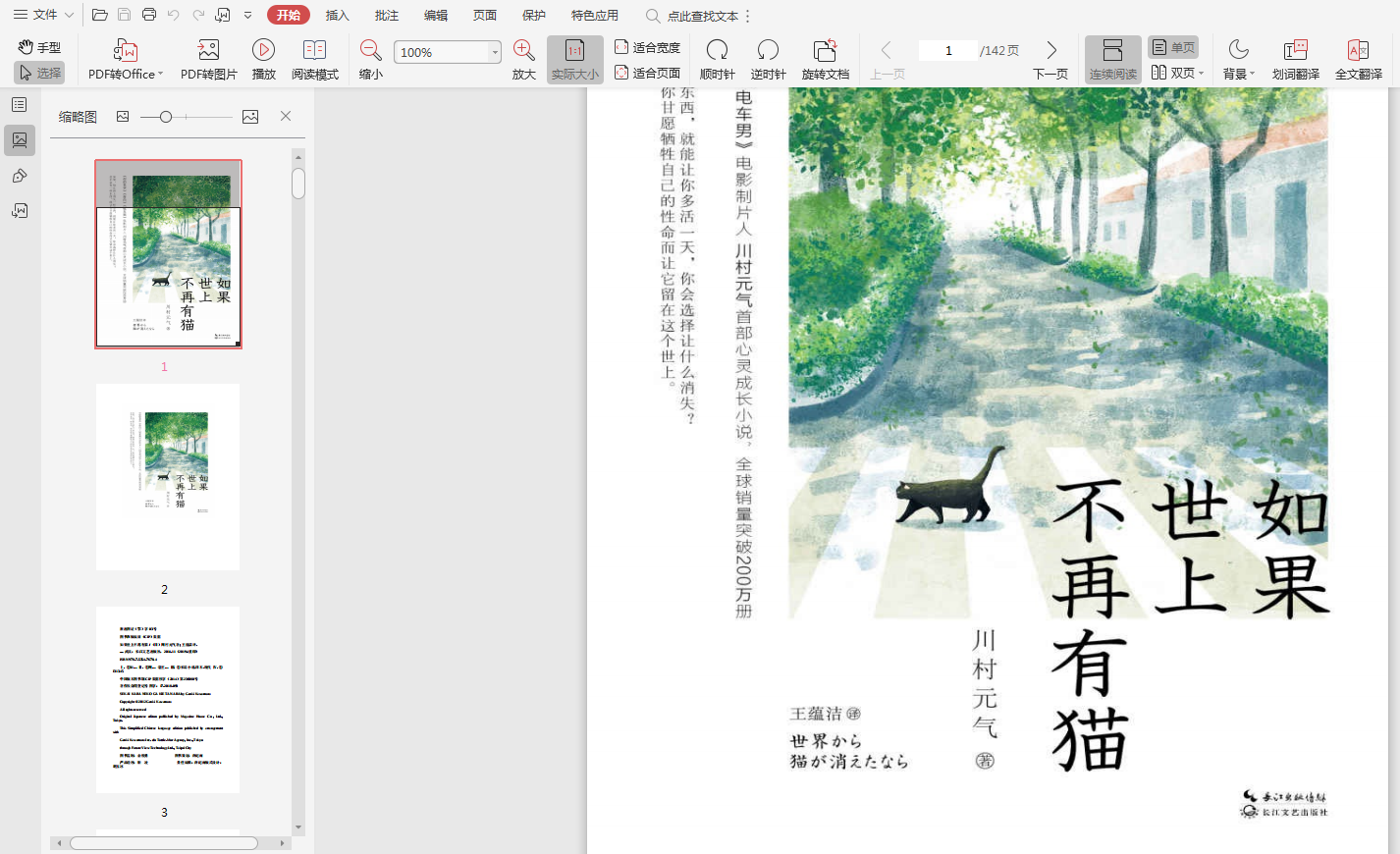Switch to 手型 hand tool
Screen dimensions: 1400x854
[x=39, y=47]
